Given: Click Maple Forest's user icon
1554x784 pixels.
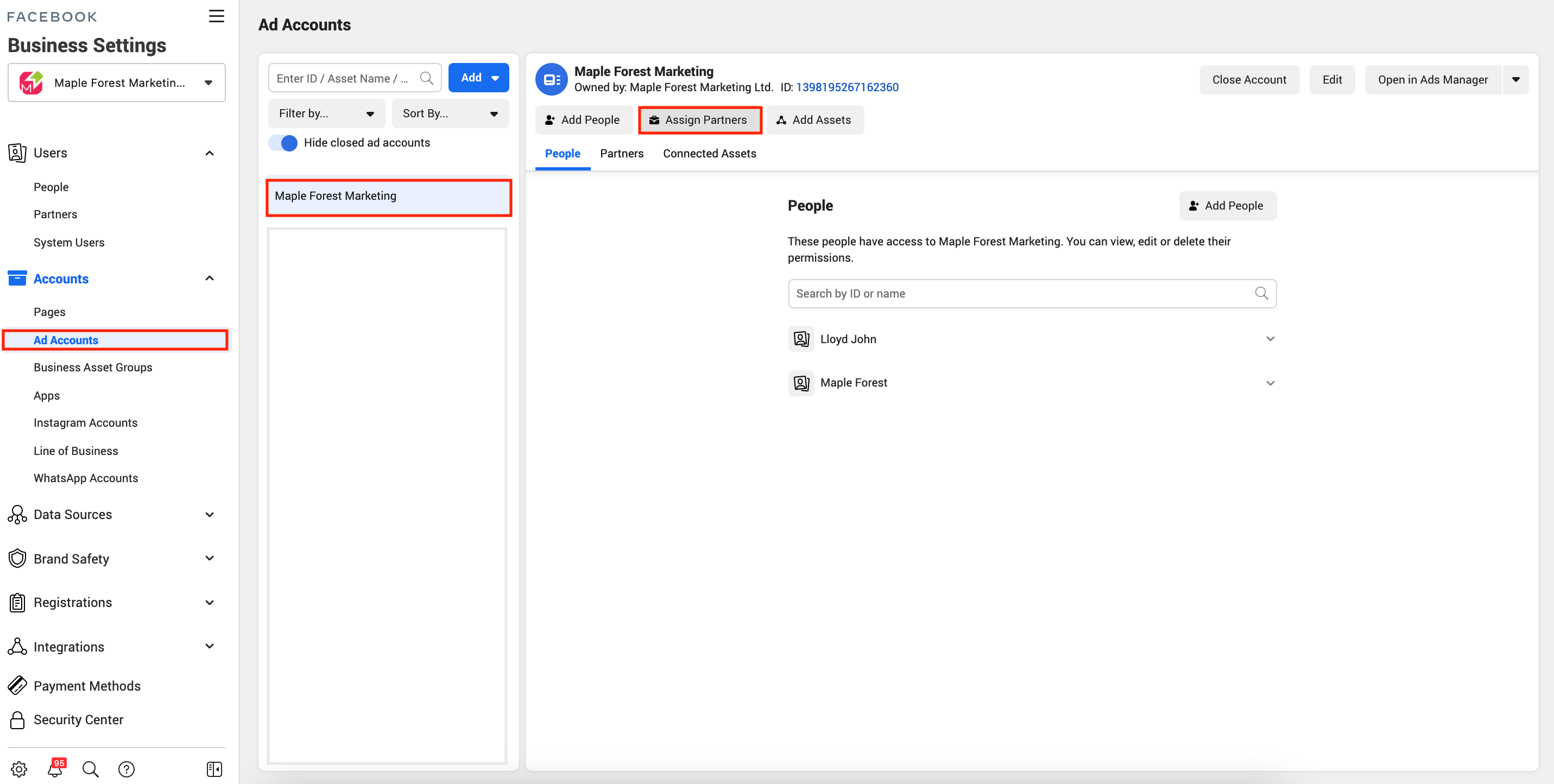Looking at the screenshot, I should pos(801,383).
